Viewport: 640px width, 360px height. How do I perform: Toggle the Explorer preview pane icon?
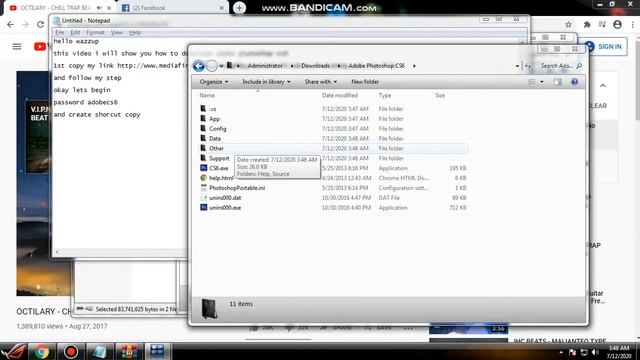pyautogui.click(x=557, y=82)
